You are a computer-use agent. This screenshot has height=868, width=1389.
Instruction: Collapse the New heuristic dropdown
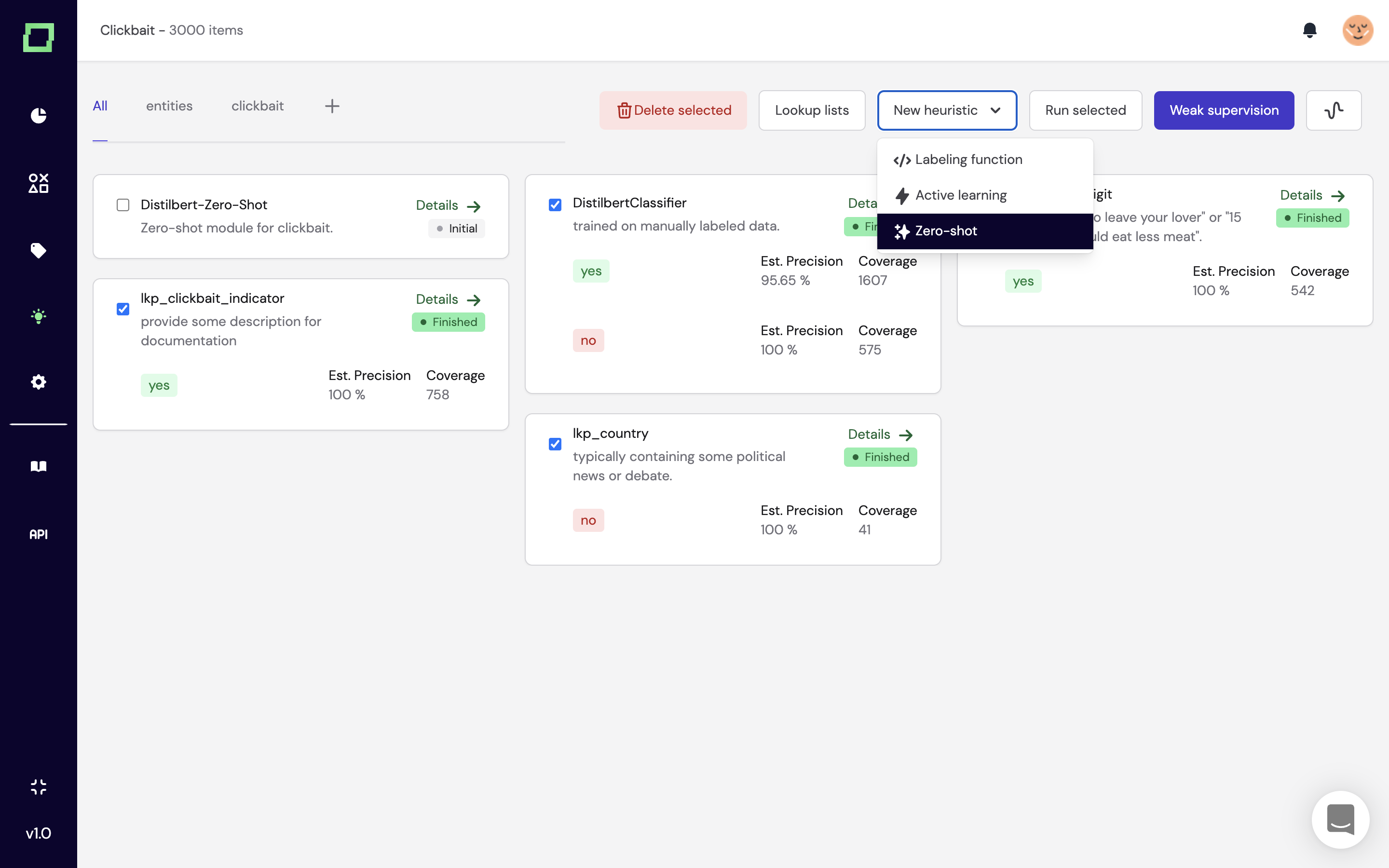pos(946,110)
